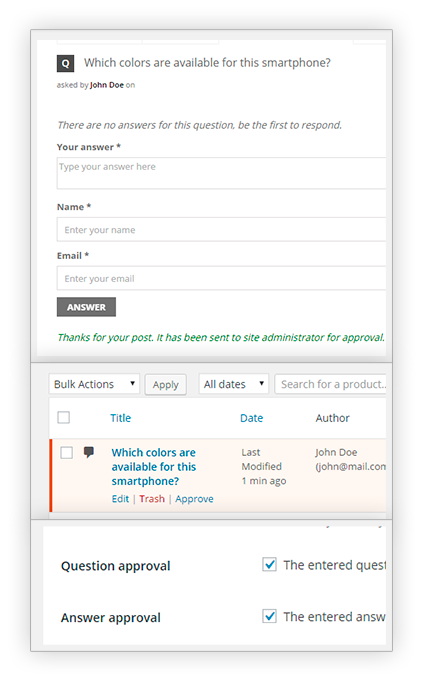Image resolution: width=422 pixels, height=686 pixels.
Task: Disable the Question approval checkbox
Action: 269,564
